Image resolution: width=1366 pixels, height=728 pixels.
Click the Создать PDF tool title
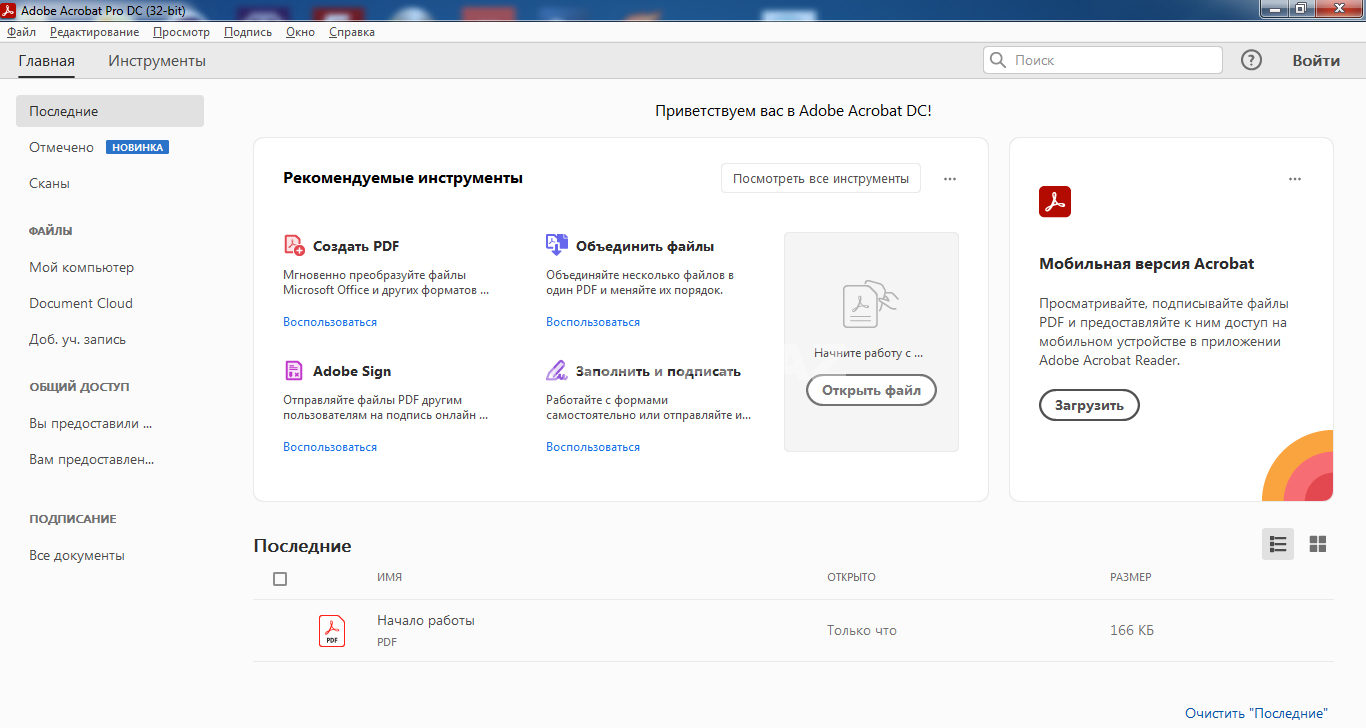pos(356,246)
